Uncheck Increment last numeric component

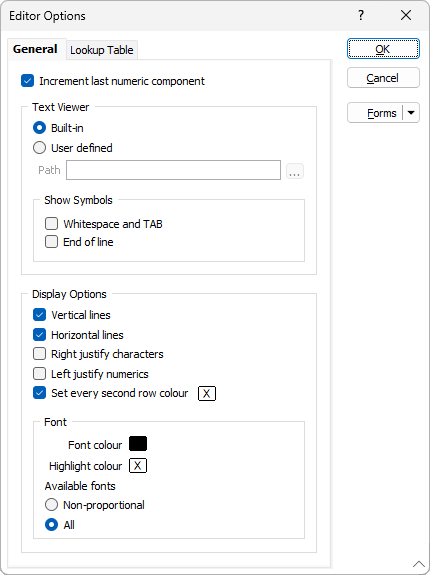pyautogui.click(x=27, y=81)
